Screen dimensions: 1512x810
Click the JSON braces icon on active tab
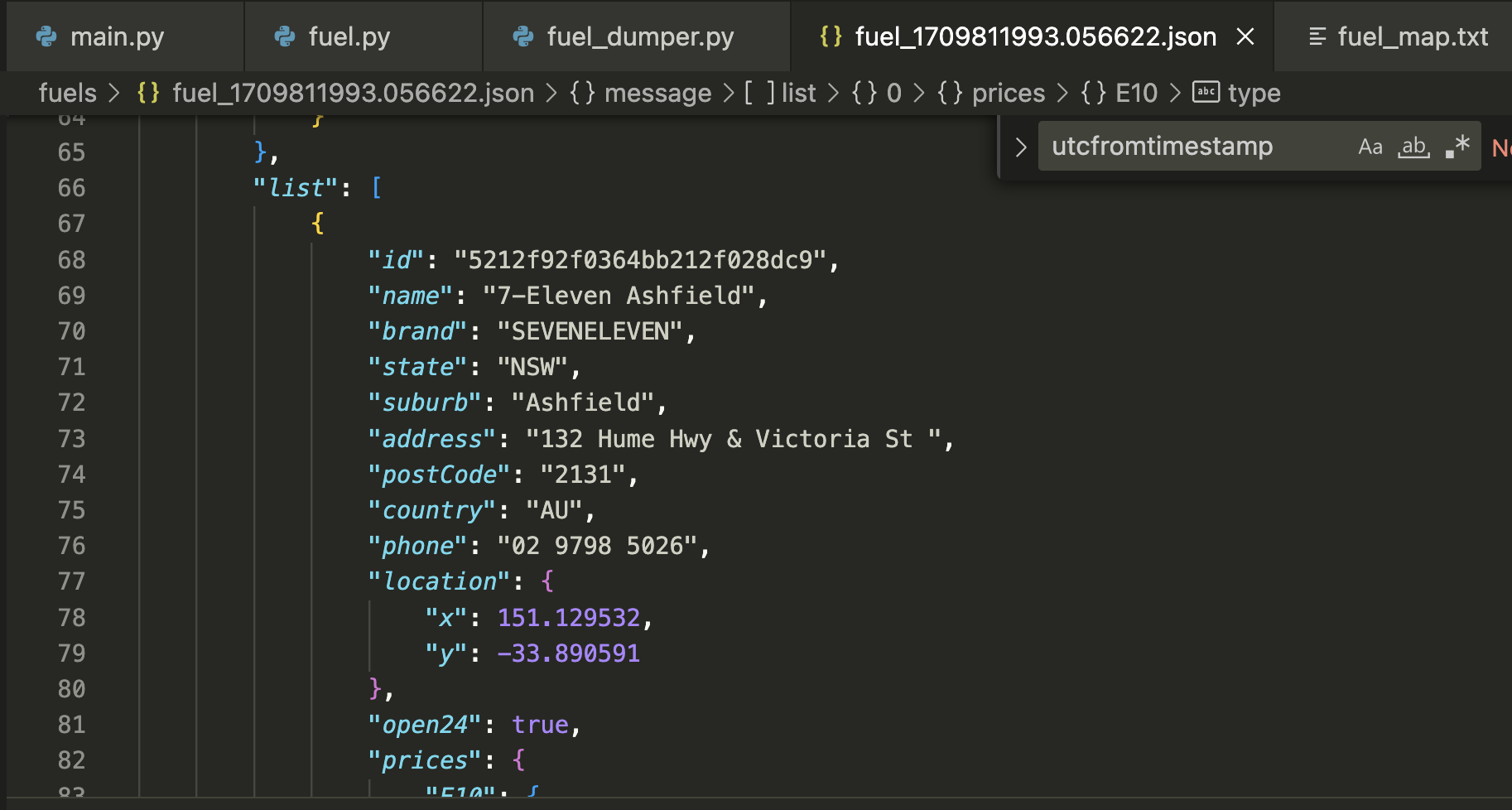[831, 36]
